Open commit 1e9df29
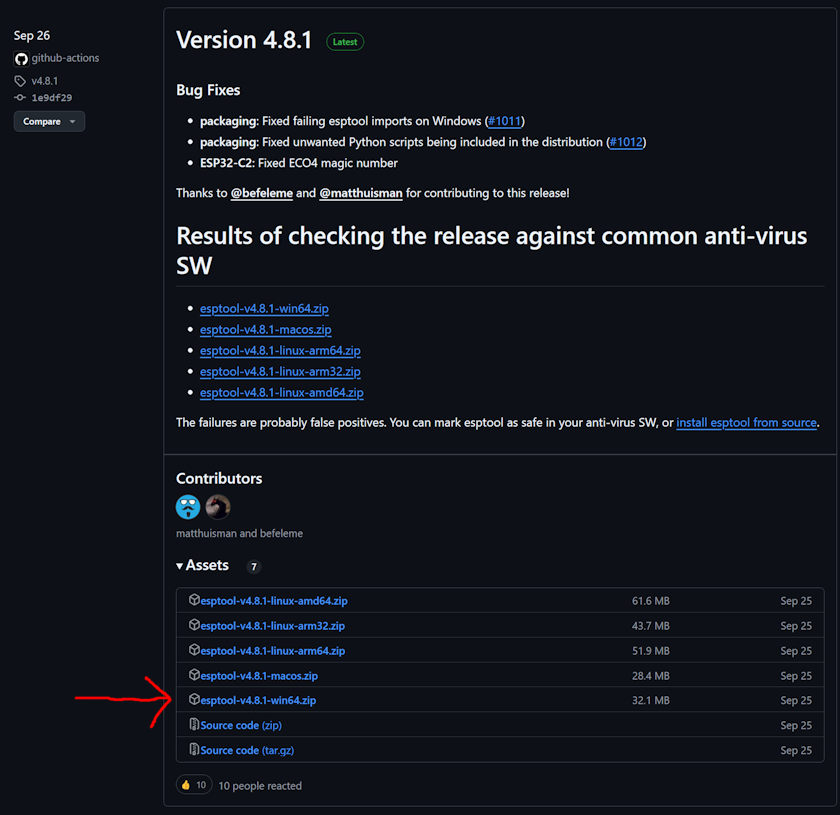Screen dimensions: 840x815 click(x=51, y=98)
